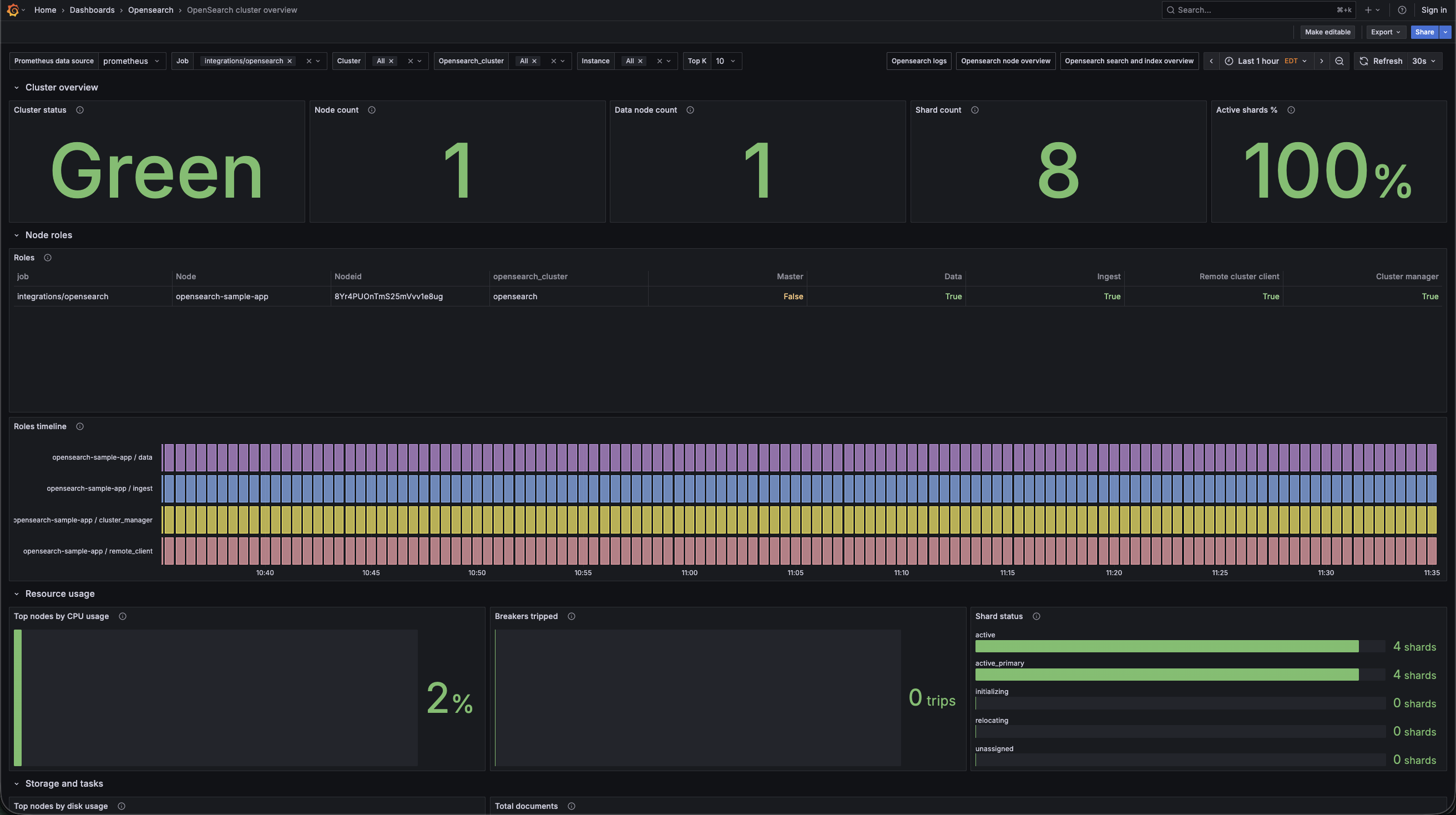1456x815 pixels.
Task: Show info icon for Total documents
Action: 571,807
